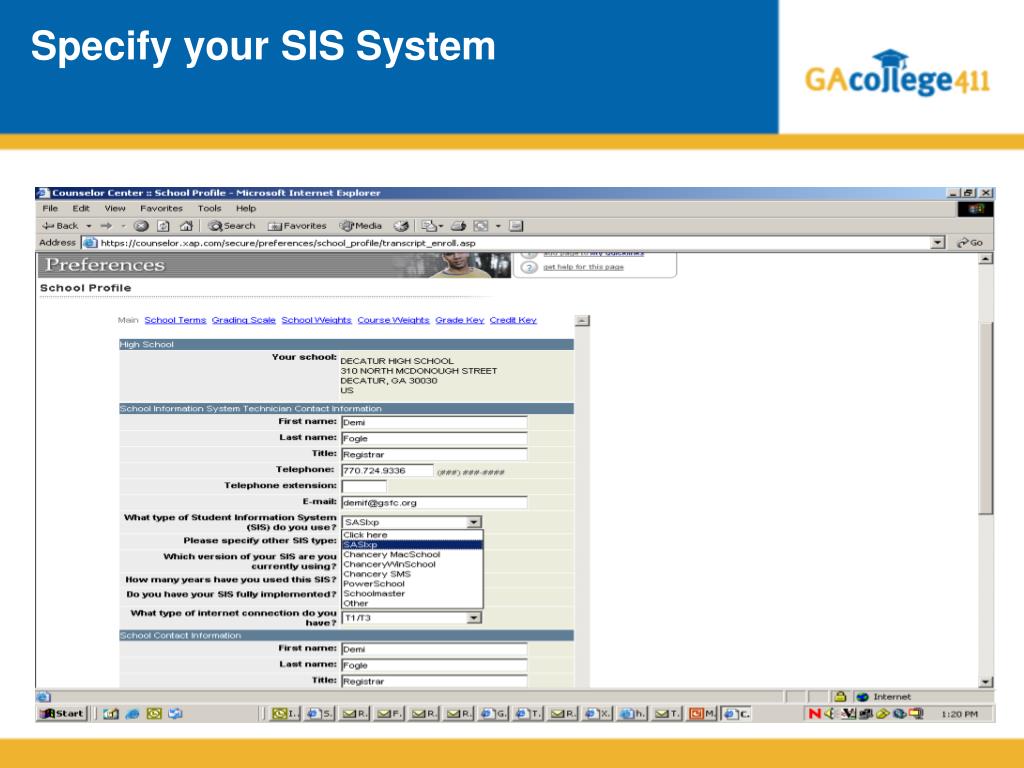This screenshot has width=1024, height=768.
Task: Click the Edit page toolbar icon
Action: 481,226
